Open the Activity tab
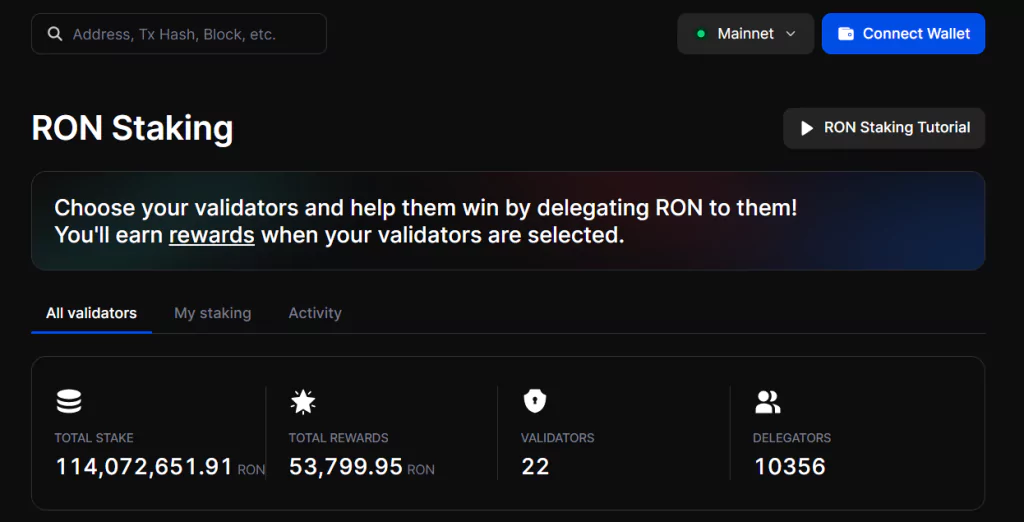Image resolution: width=1024 pixels, height=522 pixels. 315,314
